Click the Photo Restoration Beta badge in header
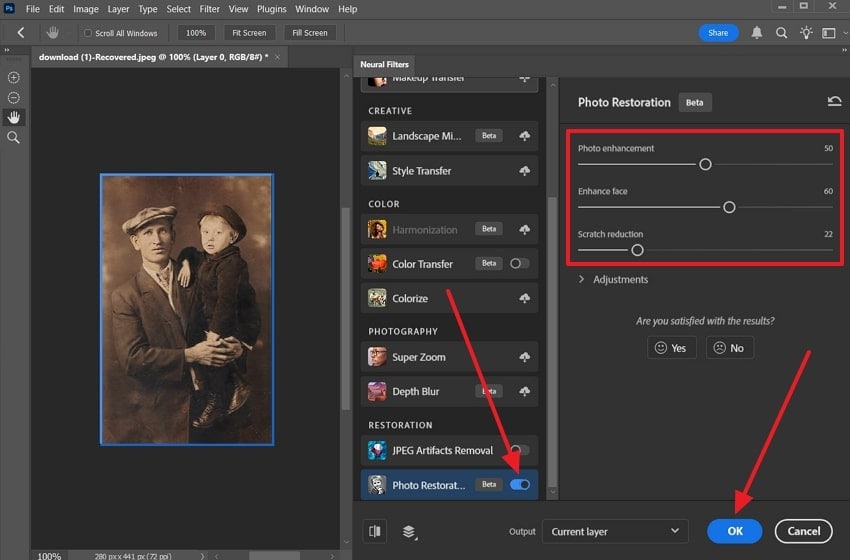This screenshot has width=850, height=560. [x=694, y=102]
